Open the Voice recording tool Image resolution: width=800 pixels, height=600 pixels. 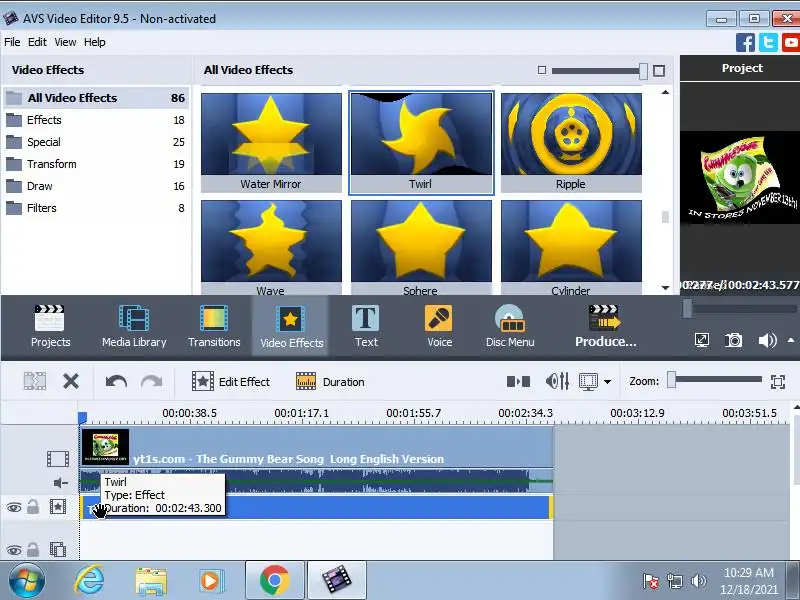coord(439,327)
